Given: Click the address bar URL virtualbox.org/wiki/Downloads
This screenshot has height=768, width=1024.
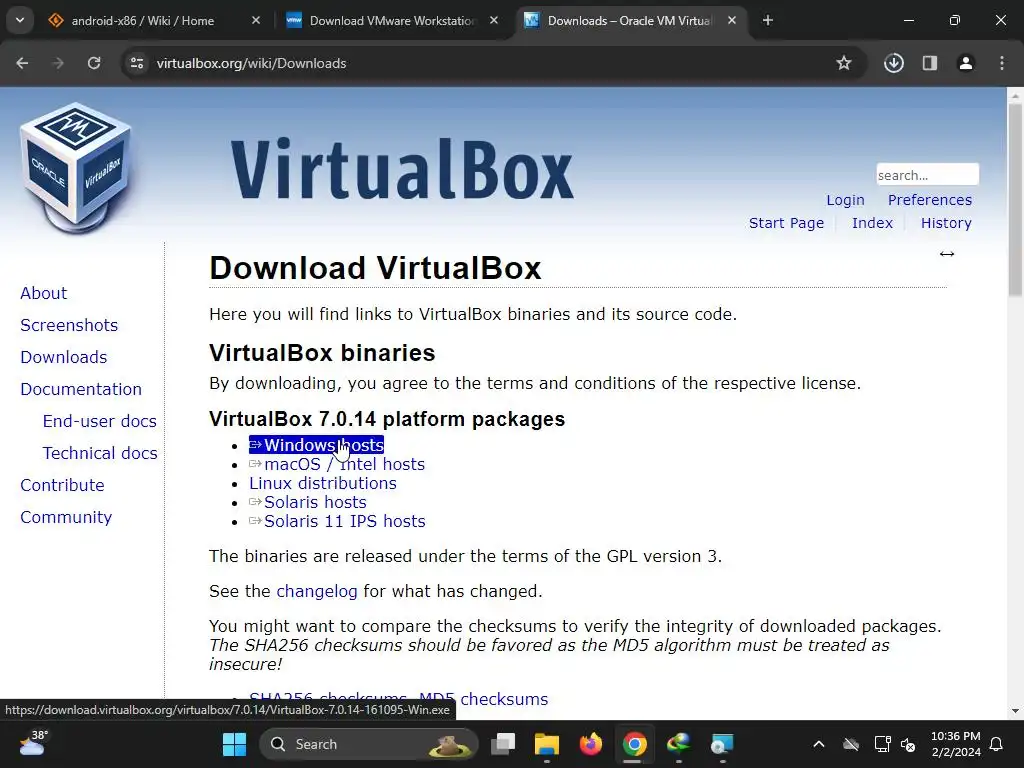Looking at the screenshot, I should coord(251,63).
